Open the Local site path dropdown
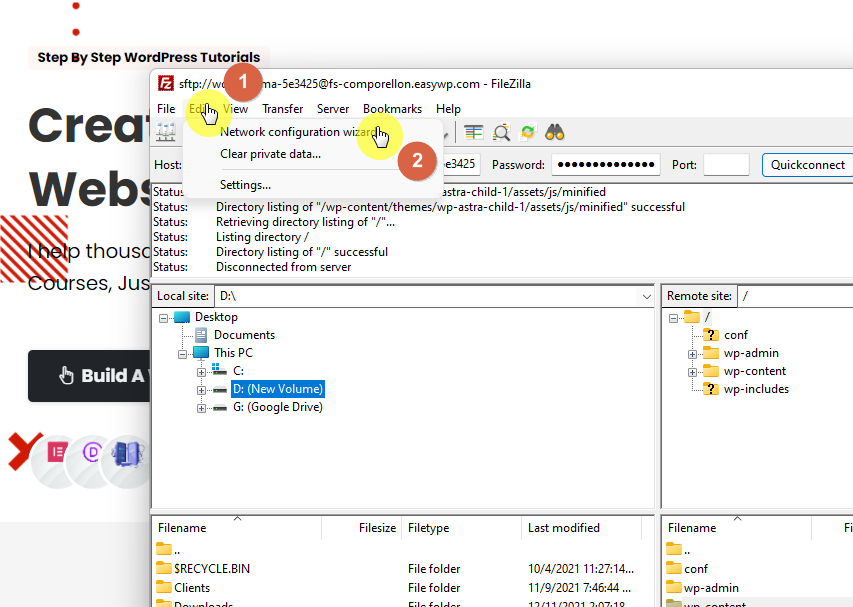 [646, 296]
